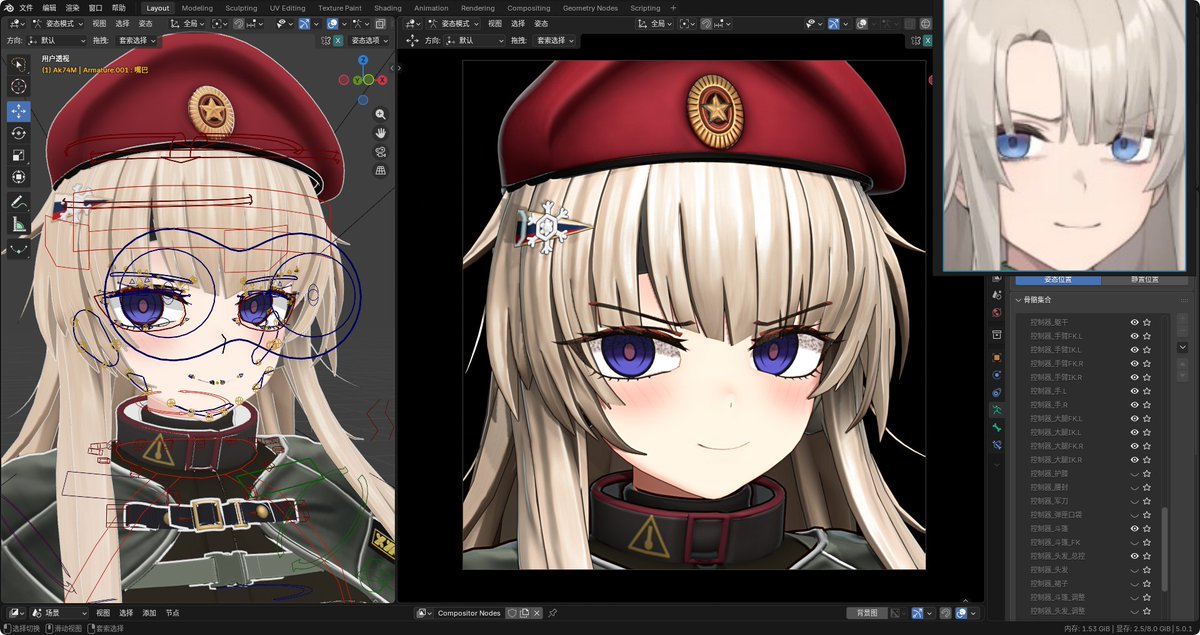Open left viewport 姿态模式 mode dropdown

pyautogui.click(x=60, y=22)
